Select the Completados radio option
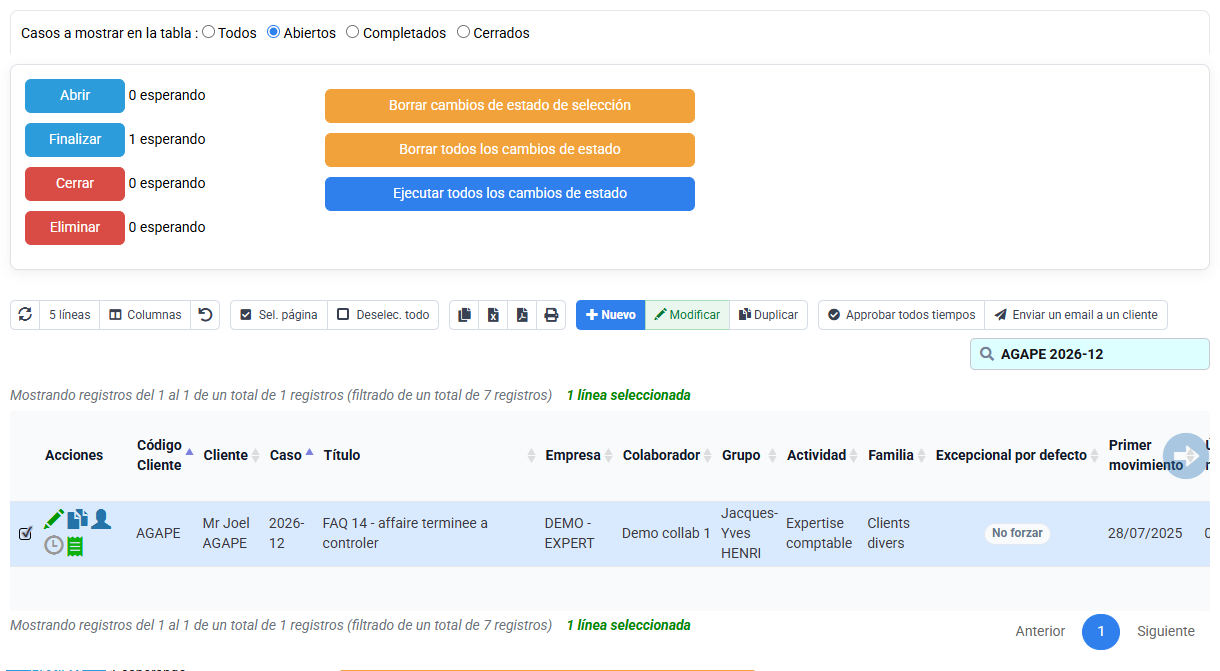The image size is (1220, 671). (353, 32)
